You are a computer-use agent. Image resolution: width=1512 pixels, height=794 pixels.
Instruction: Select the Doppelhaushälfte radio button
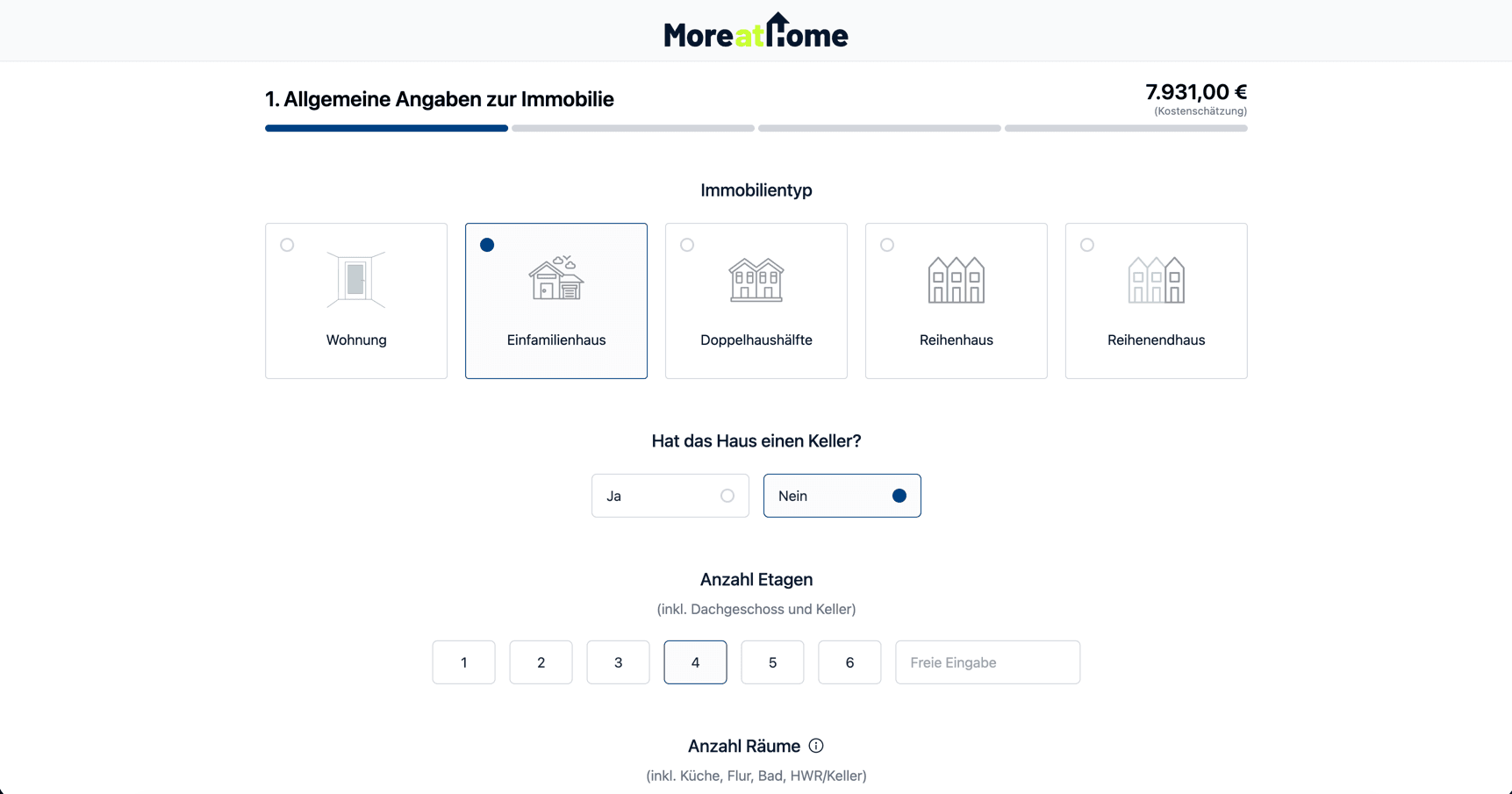click(x=687, y=245)
